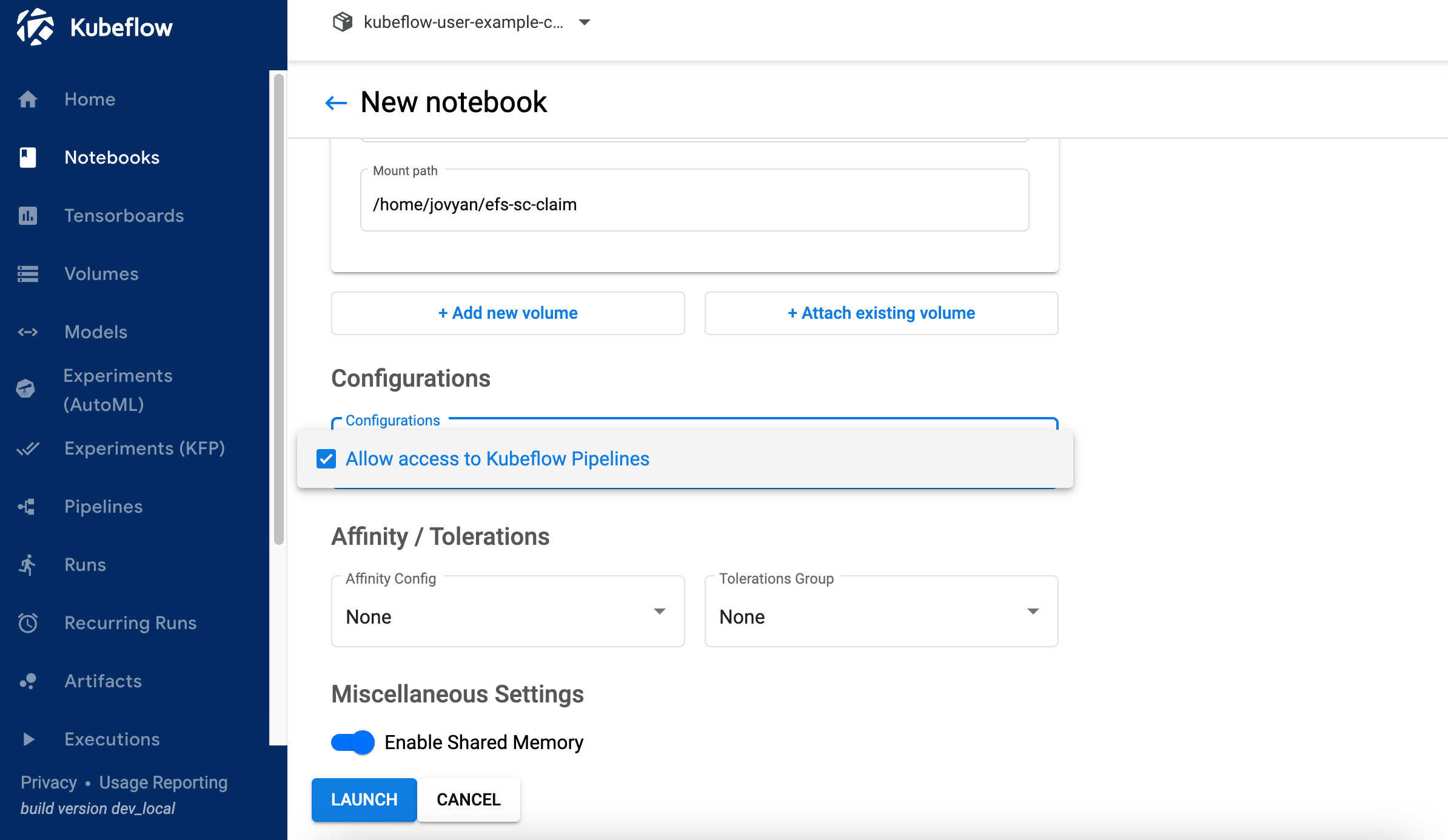Click the Volumes storage icon
Screen dimensions: 1448x840
28,274
